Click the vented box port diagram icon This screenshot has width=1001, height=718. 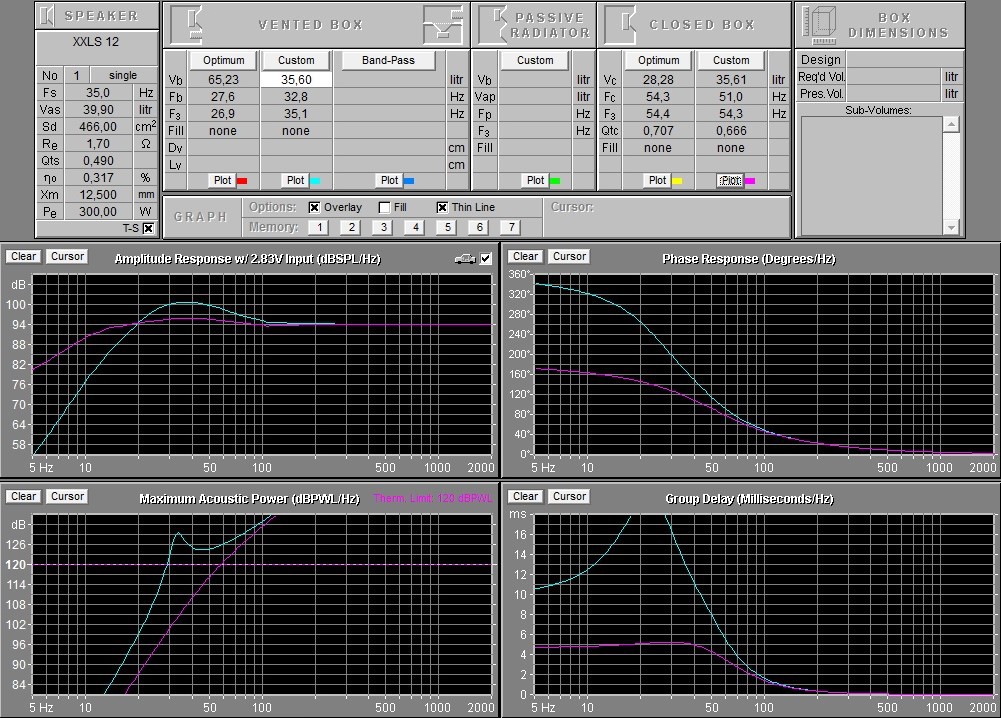[440, 22]
